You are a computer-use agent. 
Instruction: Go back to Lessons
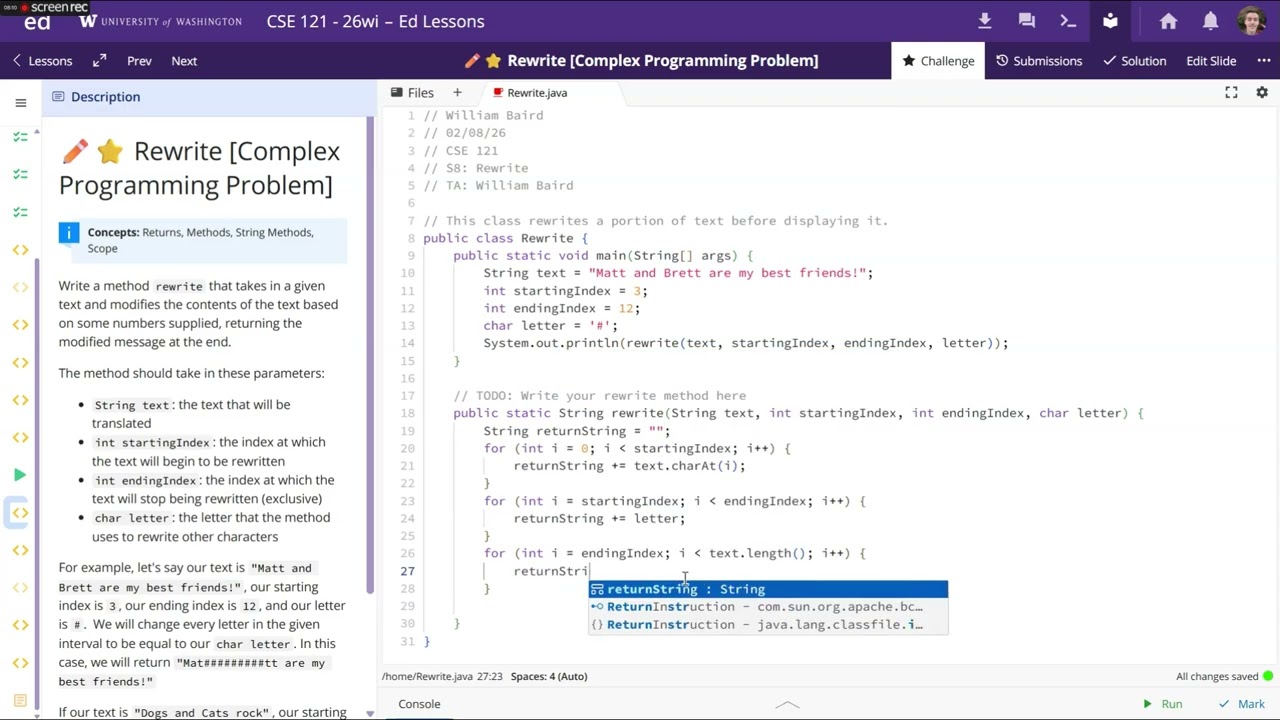coord(42,61)
